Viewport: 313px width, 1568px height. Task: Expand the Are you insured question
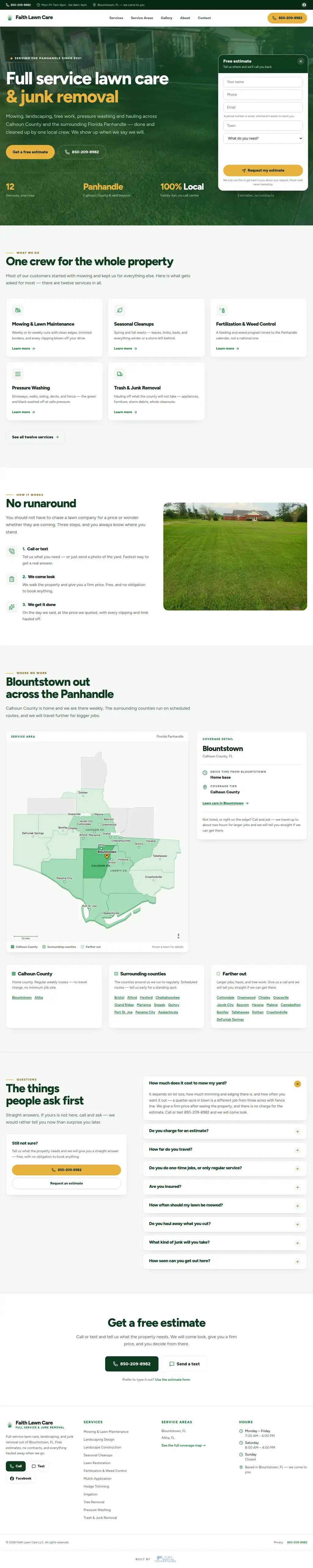click(297, 1187)
